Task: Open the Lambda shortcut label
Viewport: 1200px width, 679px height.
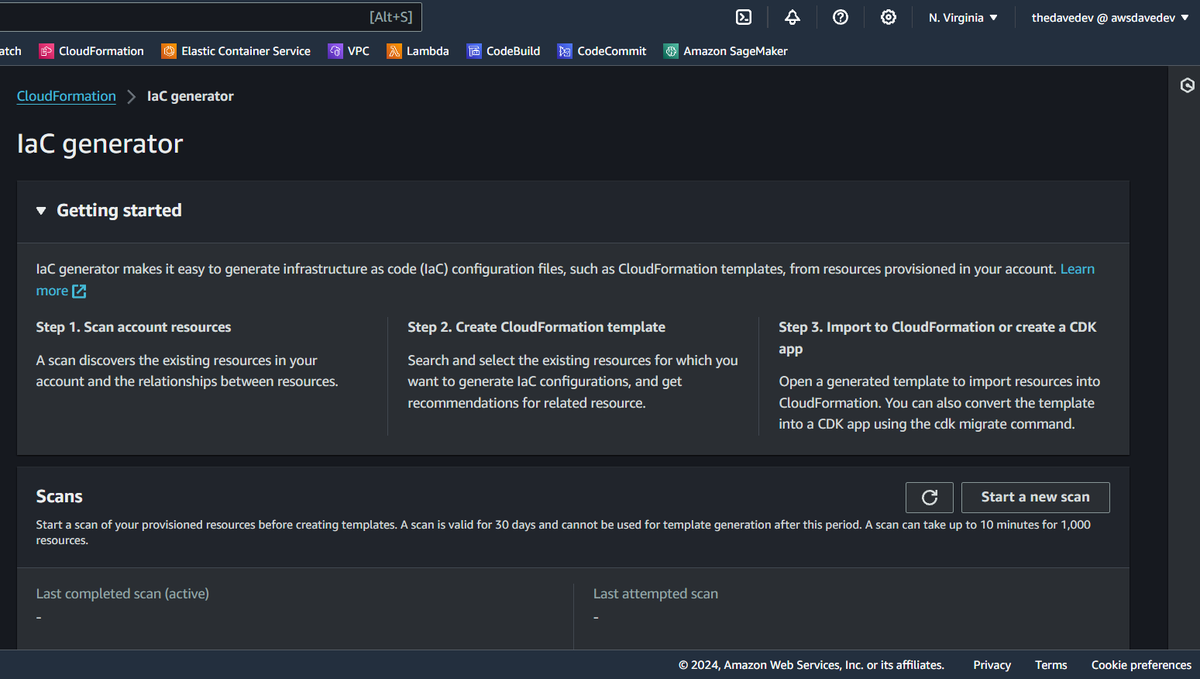Action: point(427,51)
